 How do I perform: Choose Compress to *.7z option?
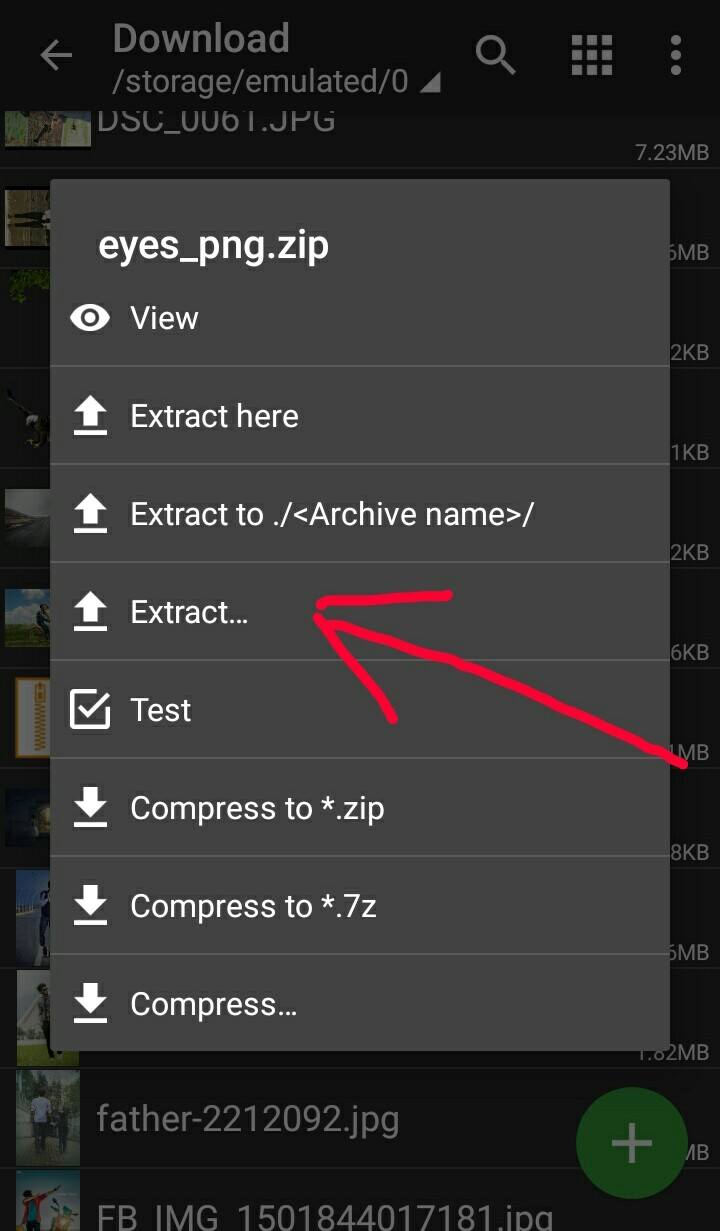pyautogui.click(x=256, y=905)
